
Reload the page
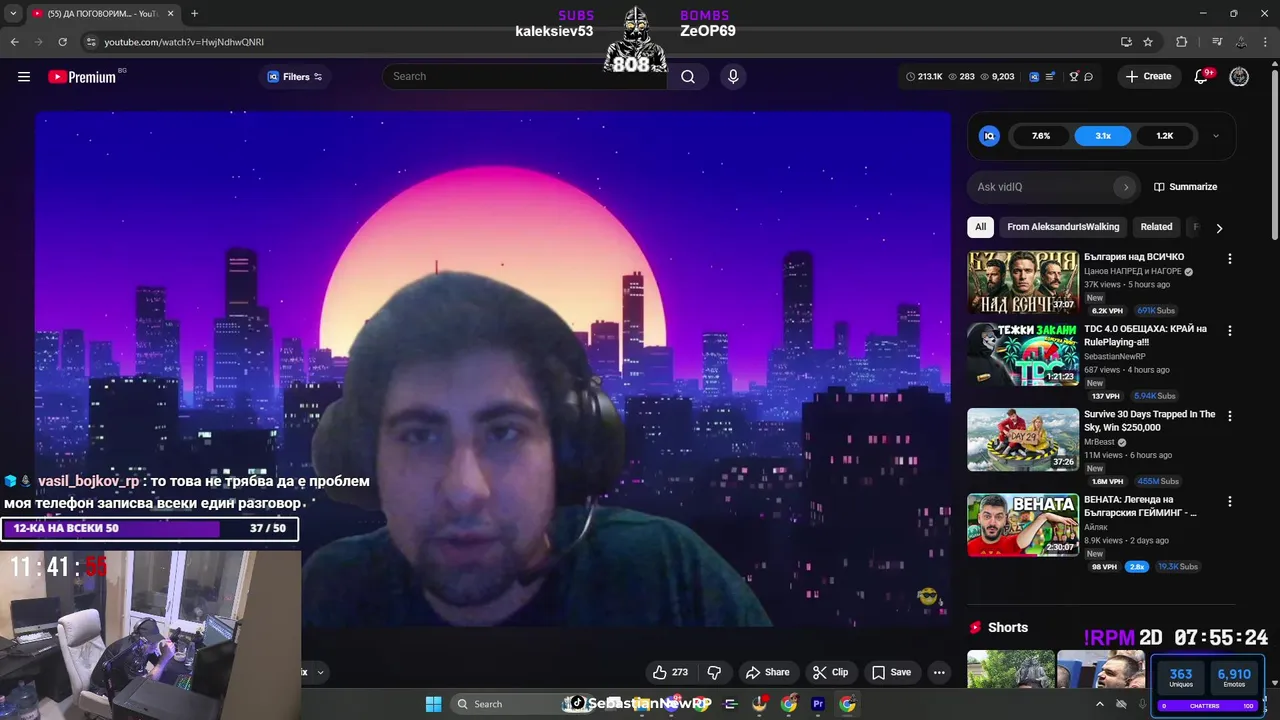62,42
